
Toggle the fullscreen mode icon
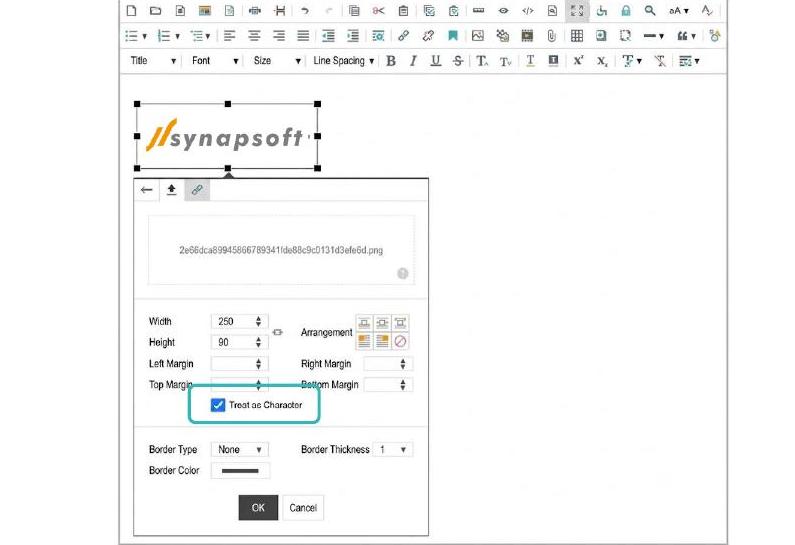tap(577, 11)
